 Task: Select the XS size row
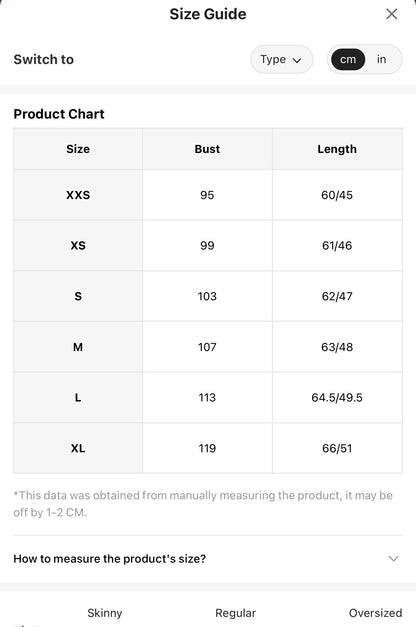click(x=208, y=245)
